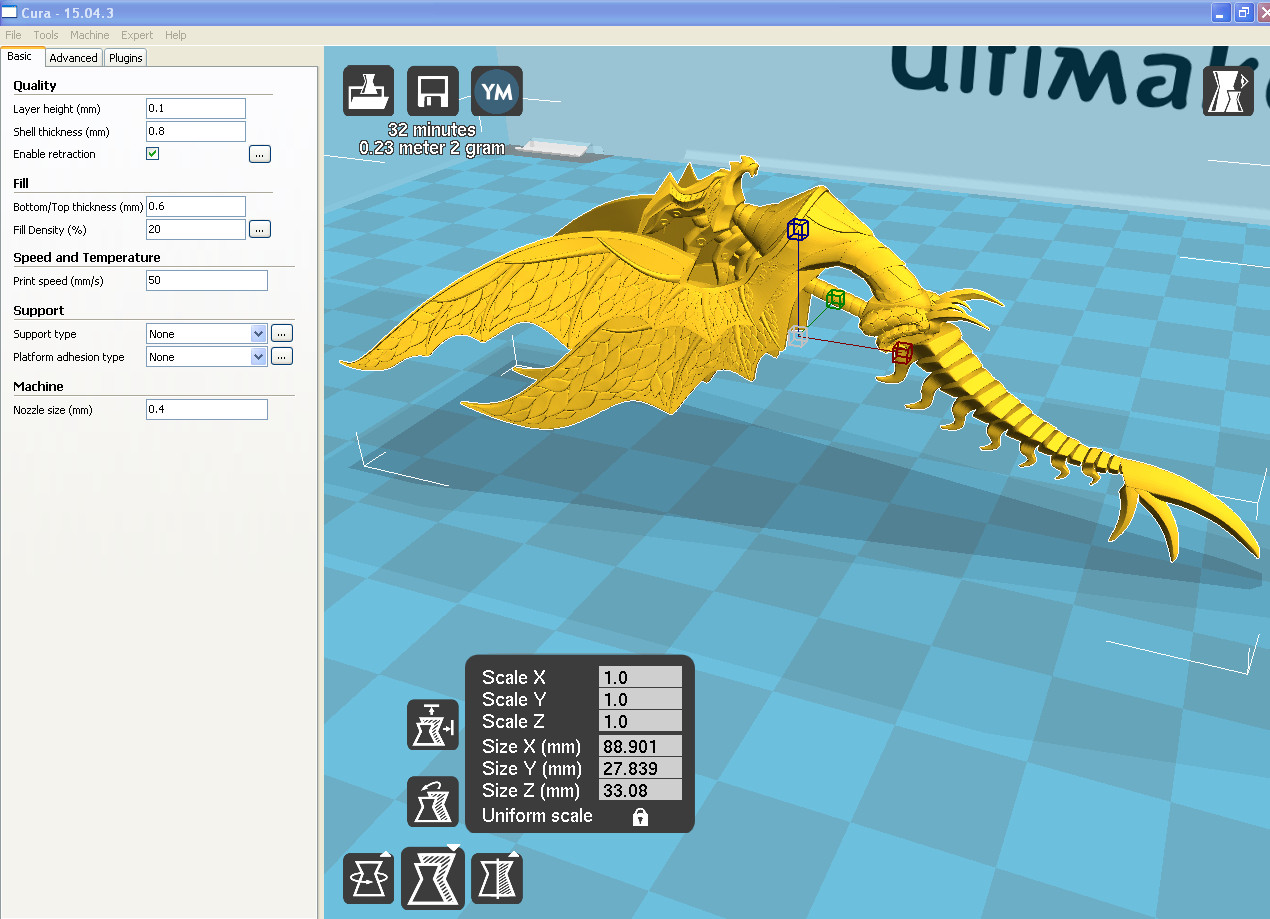The width and height of the screenshot is (1270, 919).
Task: Open the Expert menu
Action: pyautogui.click(x=137, y=35)
